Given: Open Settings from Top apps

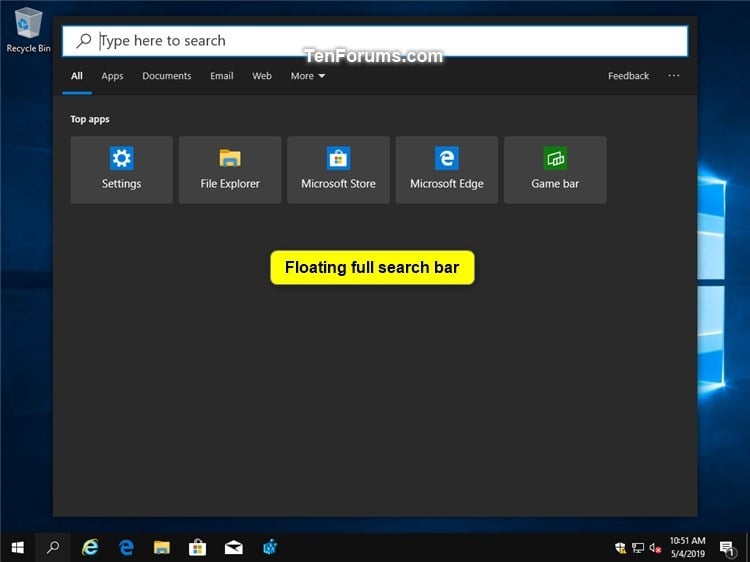Looking at the screenshot, I should click(x=121, y=170).
